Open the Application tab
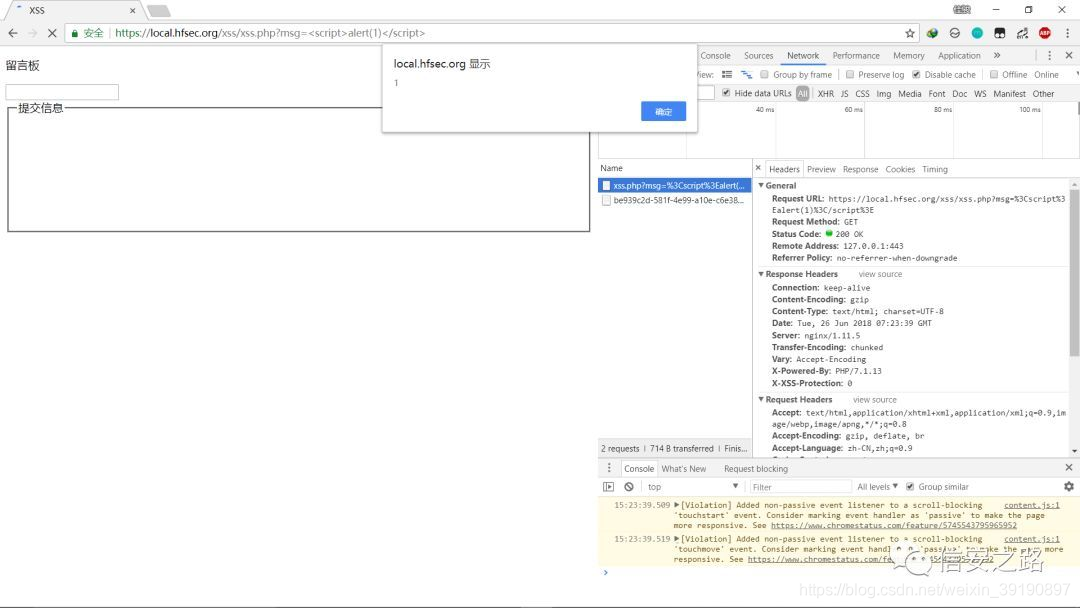1080x608 pixels. [959, 56]
